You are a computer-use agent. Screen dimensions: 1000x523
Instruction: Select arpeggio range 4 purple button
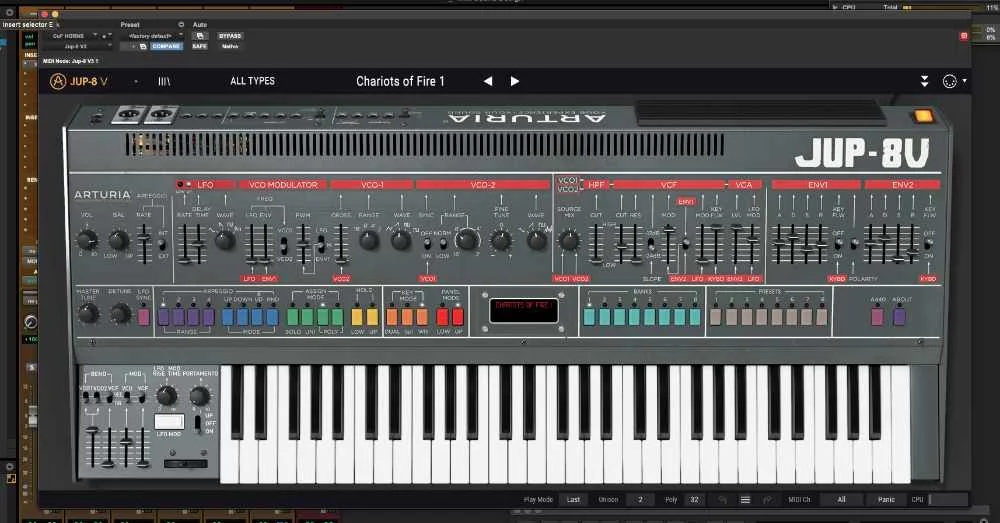(209, 316)
